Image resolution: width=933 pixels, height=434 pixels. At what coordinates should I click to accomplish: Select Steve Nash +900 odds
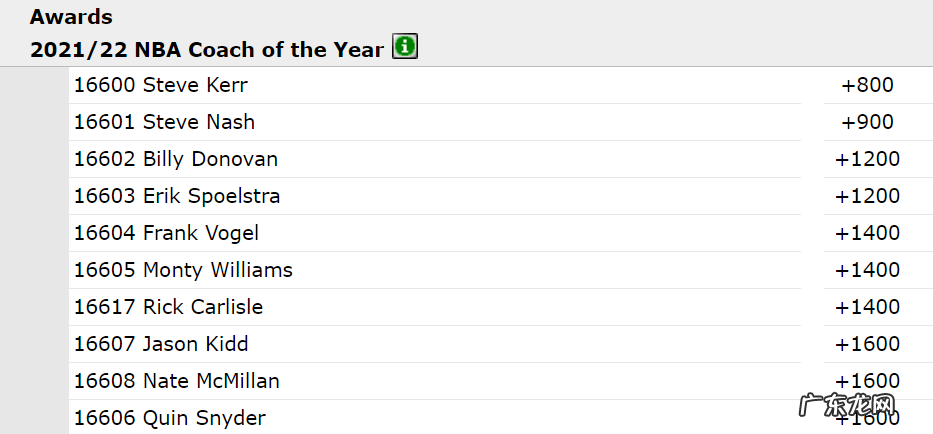coord(867,122)
